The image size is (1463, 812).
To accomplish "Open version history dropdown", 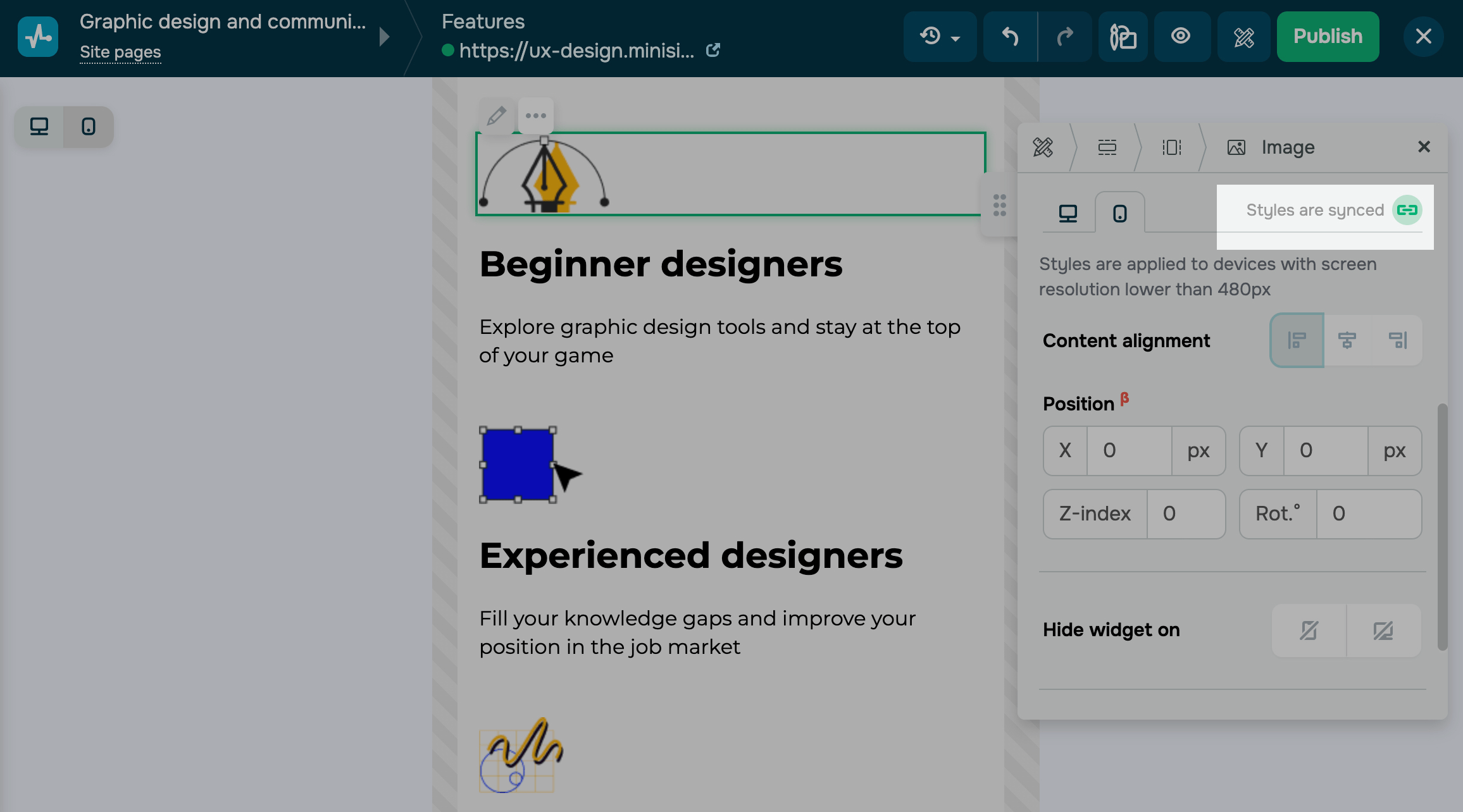I will tap(940, 37).
